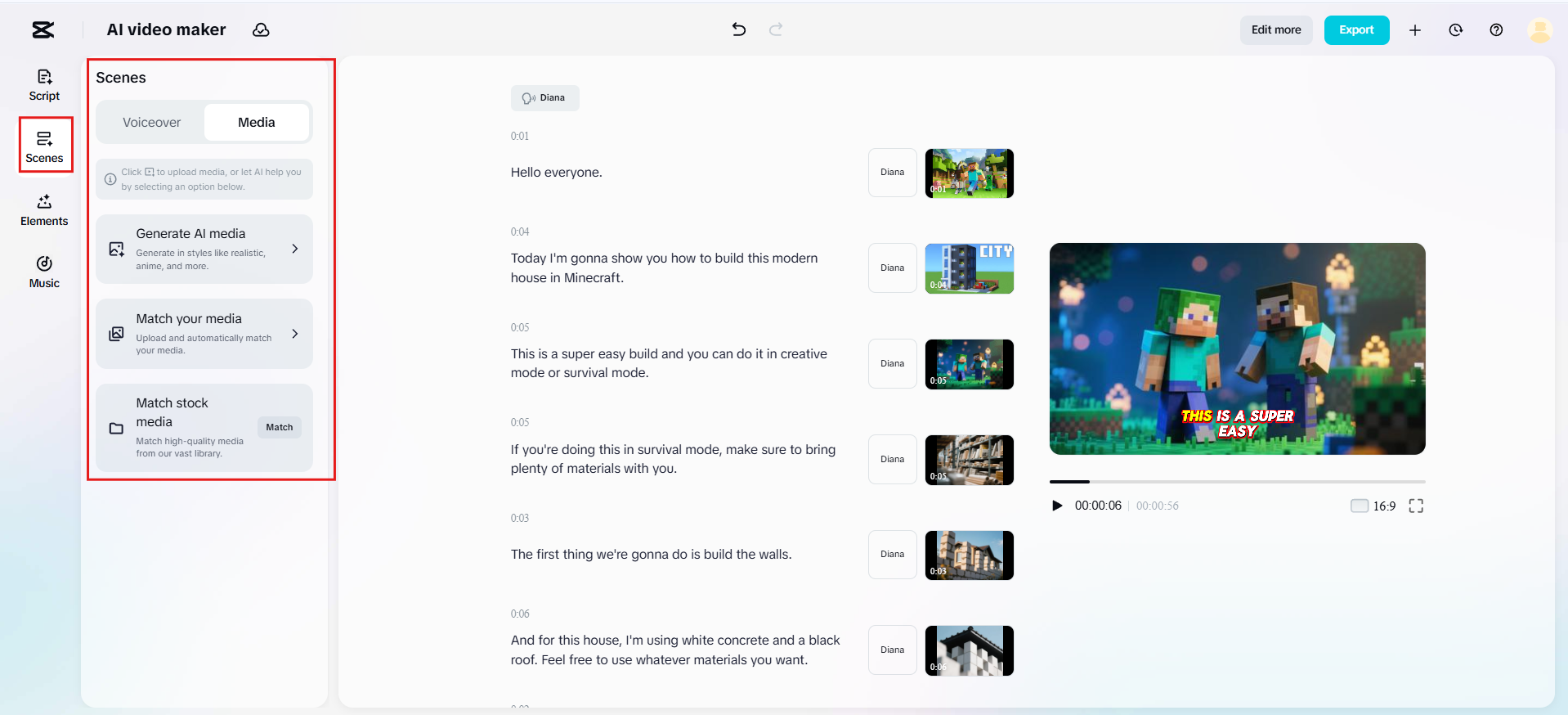Click the Match stock media folder icon
The image size is (1568, 715).
[x=117, y=428]
